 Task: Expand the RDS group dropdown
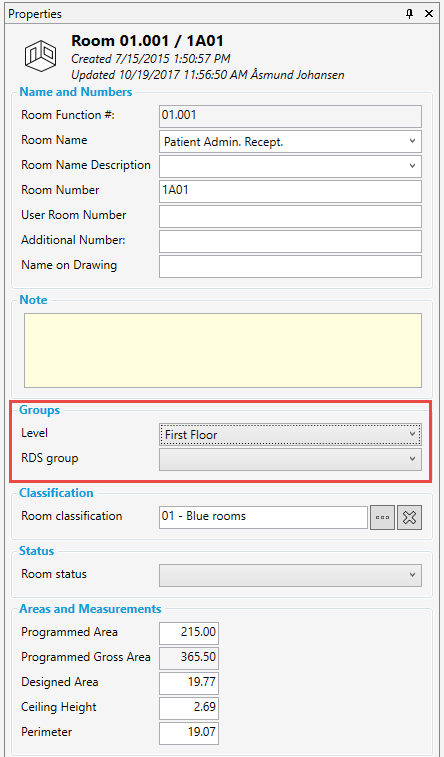pyautogui.click(x=290, y=459)
